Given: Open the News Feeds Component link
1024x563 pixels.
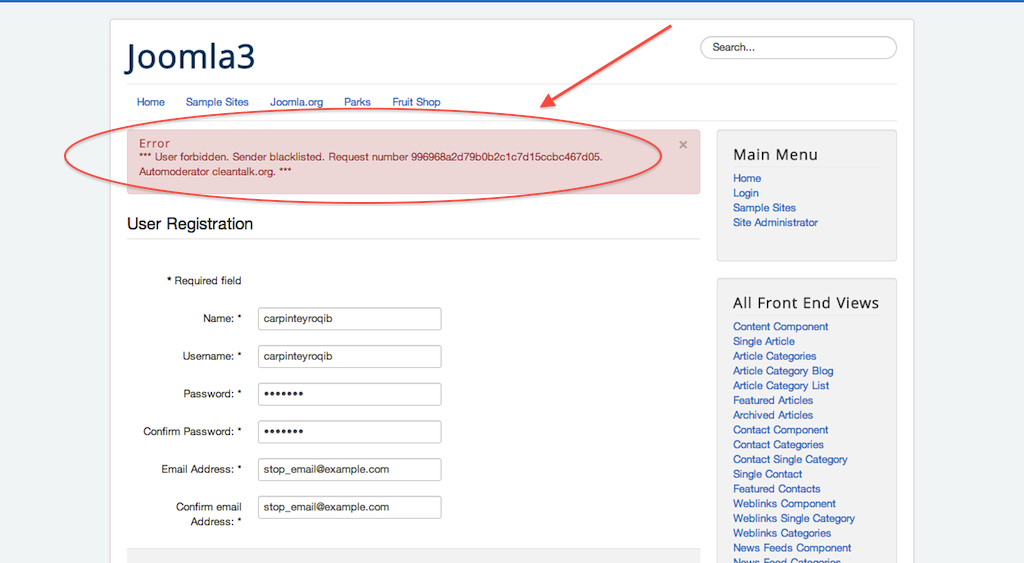Looking at the screenshot, I should coord(792,548).
